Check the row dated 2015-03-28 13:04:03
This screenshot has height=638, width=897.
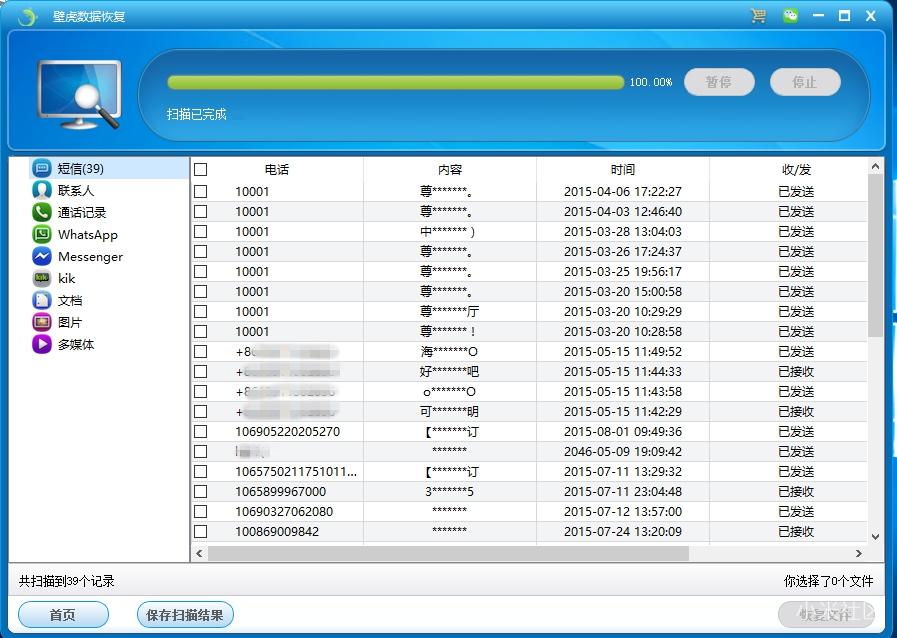200,231
